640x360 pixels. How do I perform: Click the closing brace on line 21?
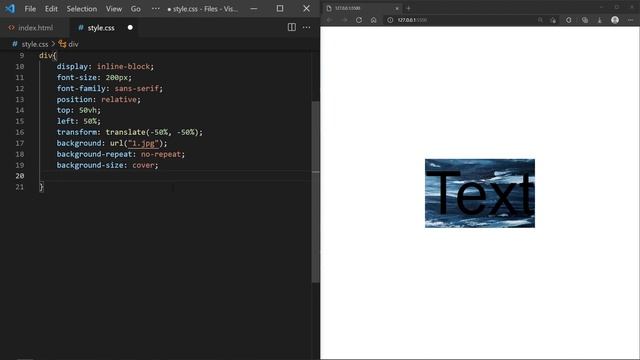pyautogui.click(x=41, y=187)
